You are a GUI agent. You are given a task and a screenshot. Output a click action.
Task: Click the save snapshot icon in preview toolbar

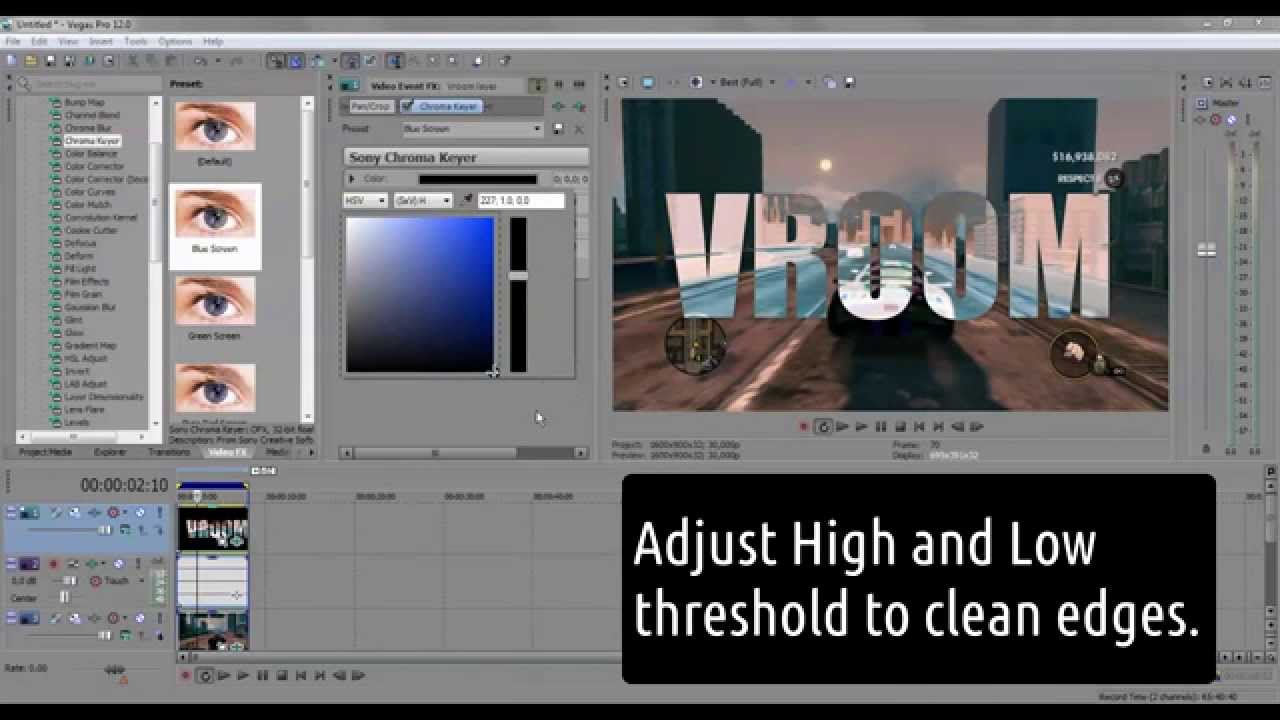click(850, 82)
